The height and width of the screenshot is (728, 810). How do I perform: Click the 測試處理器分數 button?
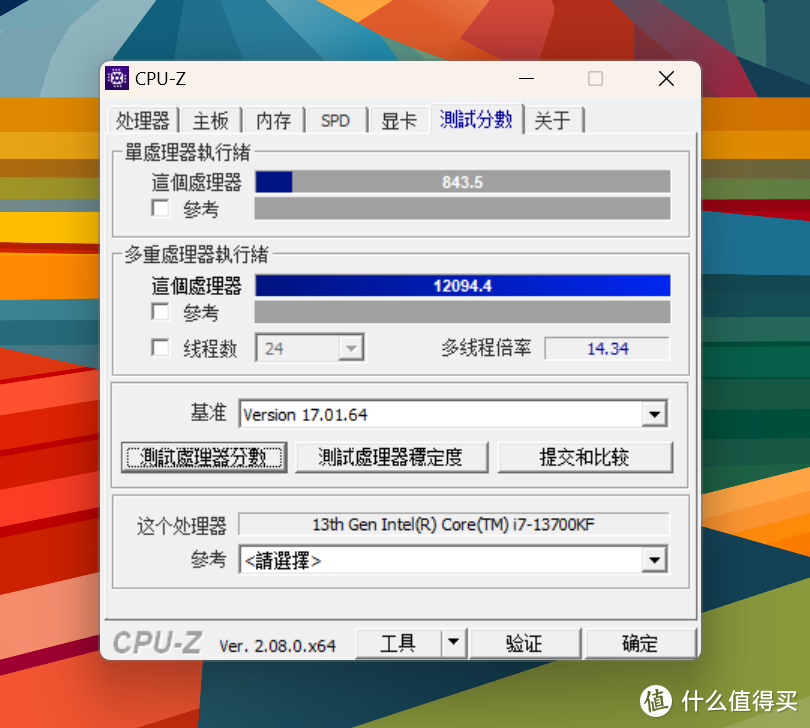click(x=205, y=457)
